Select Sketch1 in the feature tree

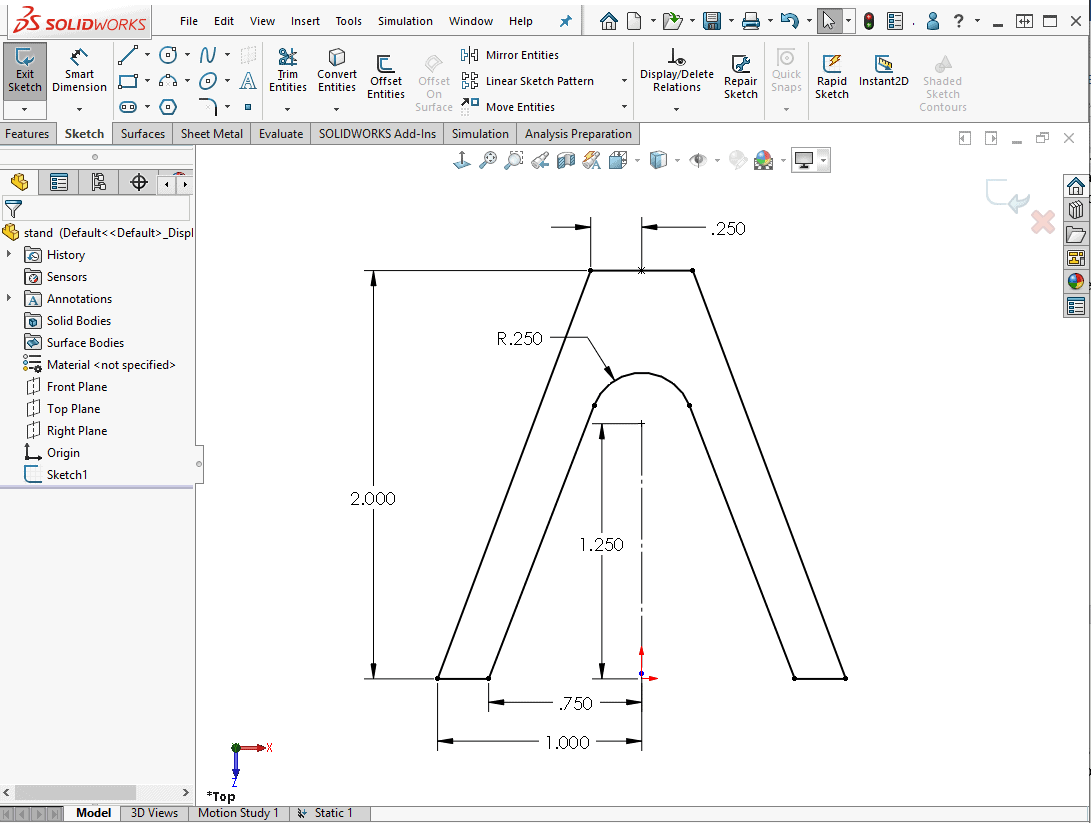coord(67,475)
